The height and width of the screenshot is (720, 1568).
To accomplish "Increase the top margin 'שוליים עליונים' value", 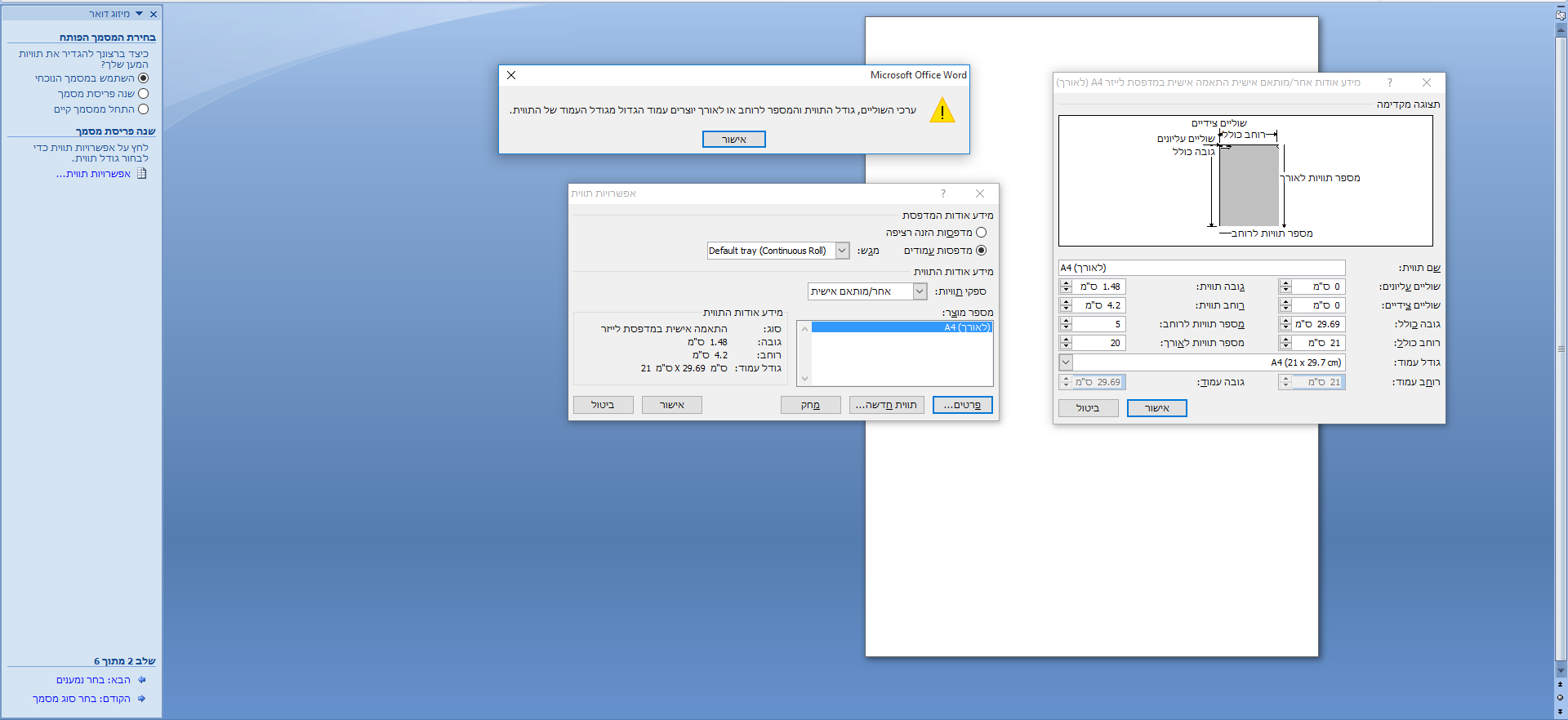I will (x=1286, y=283).
